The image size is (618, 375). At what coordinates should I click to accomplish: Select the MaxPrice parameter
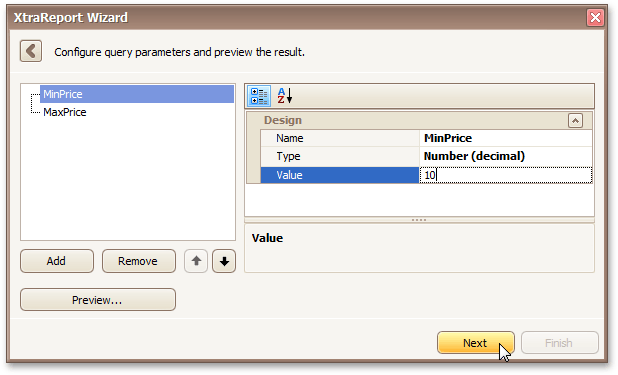(x=65, y=112)
